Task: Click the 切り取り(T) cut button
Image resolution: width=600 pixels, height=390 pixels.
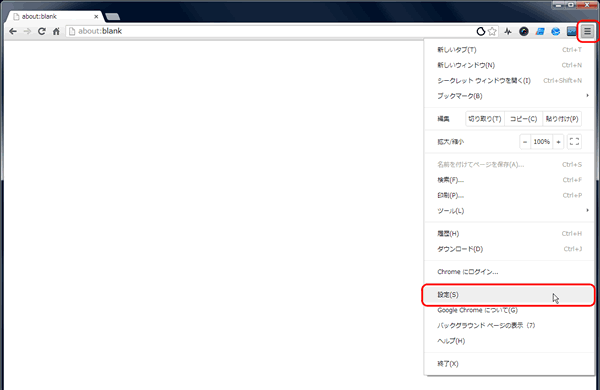Action: click(485, 119)
